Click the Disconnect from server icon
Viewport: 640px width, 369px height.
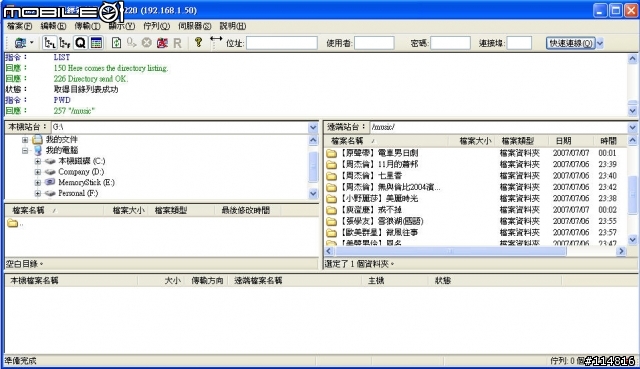tap(162, 43)
